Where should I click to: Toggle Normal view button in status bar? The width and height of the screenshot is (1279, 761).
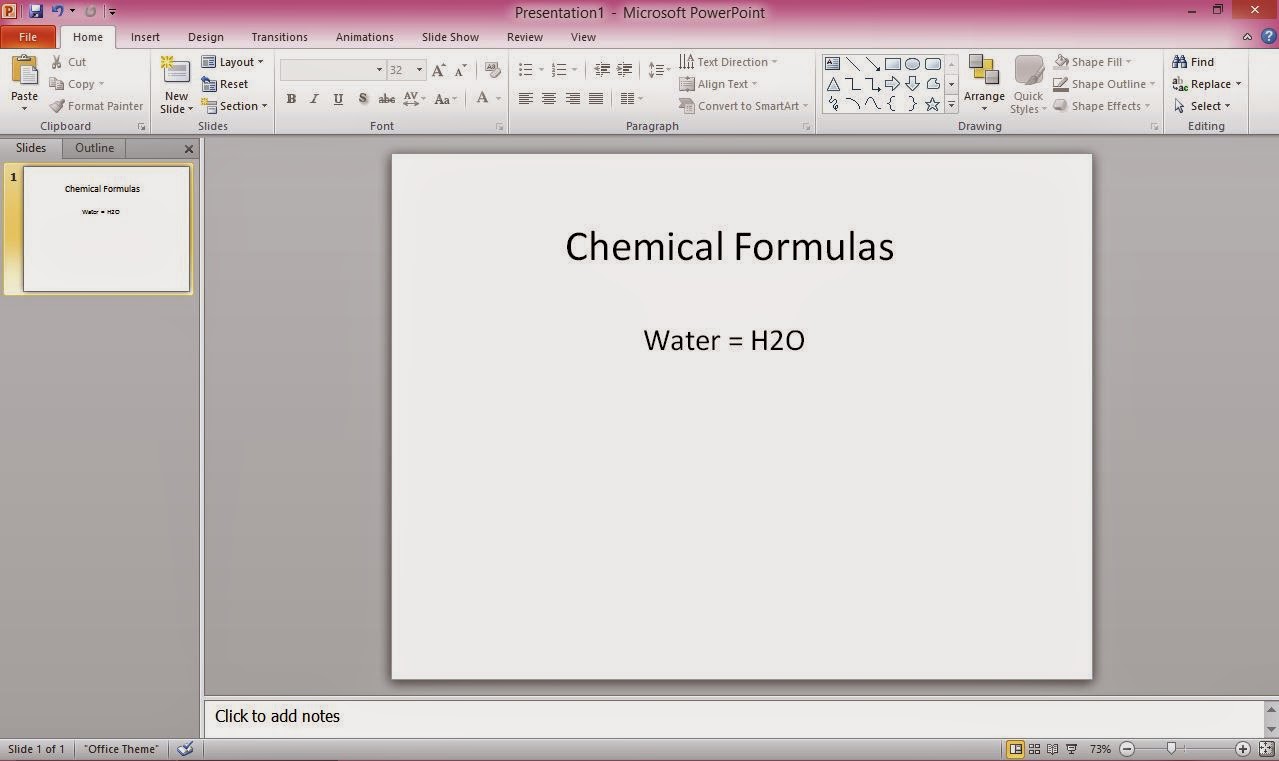tap(1015, 748)
